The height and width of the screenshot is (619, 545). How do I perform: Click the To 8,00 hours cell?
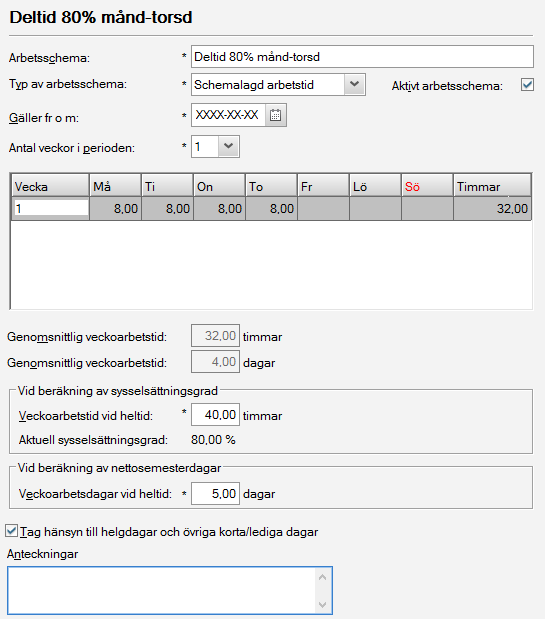click(272, 208)
